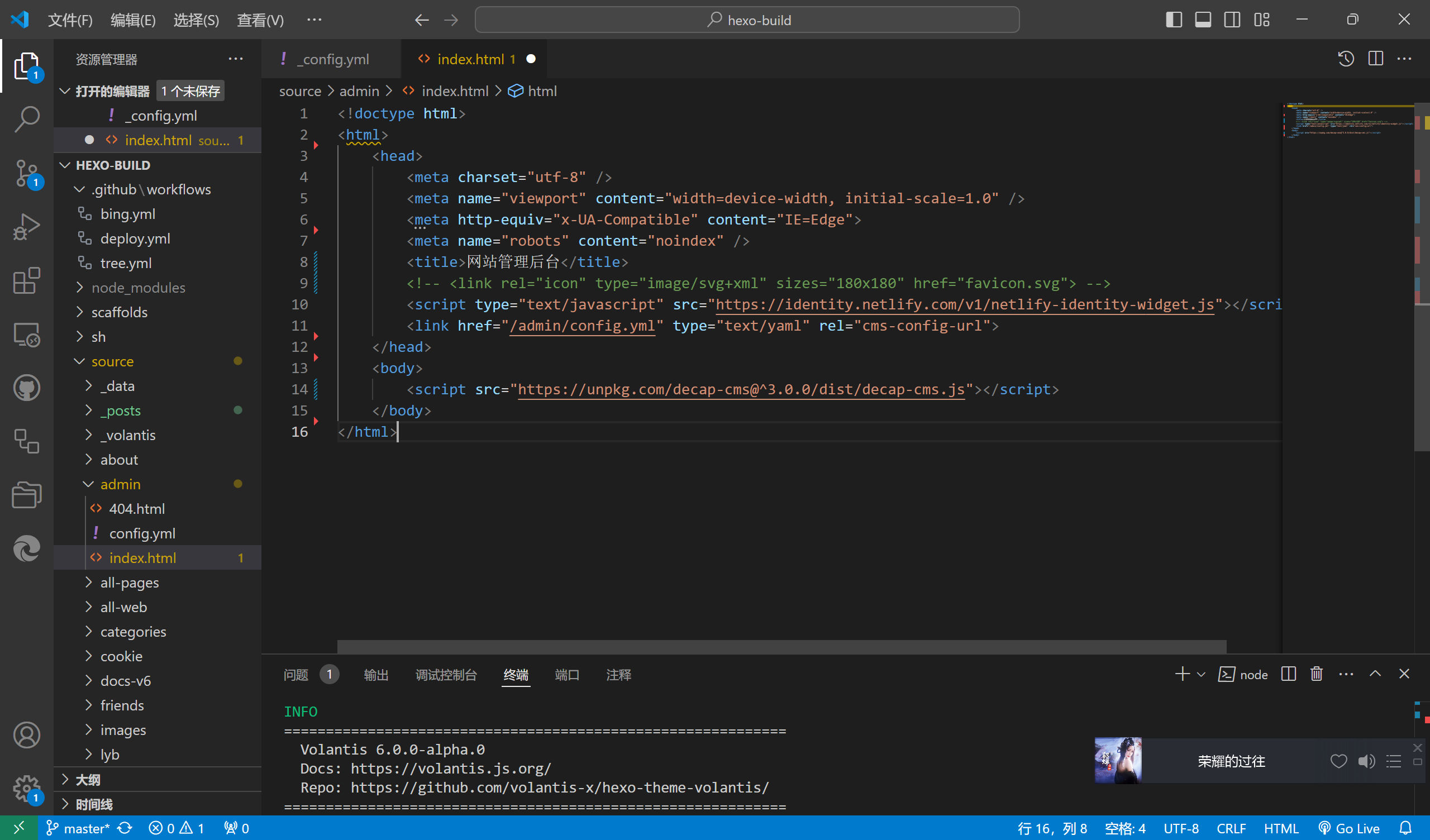Image resolution: width=1430 pixels, height=840 pixels.
Task: Open the Source Control view
Action: [27, 173]
